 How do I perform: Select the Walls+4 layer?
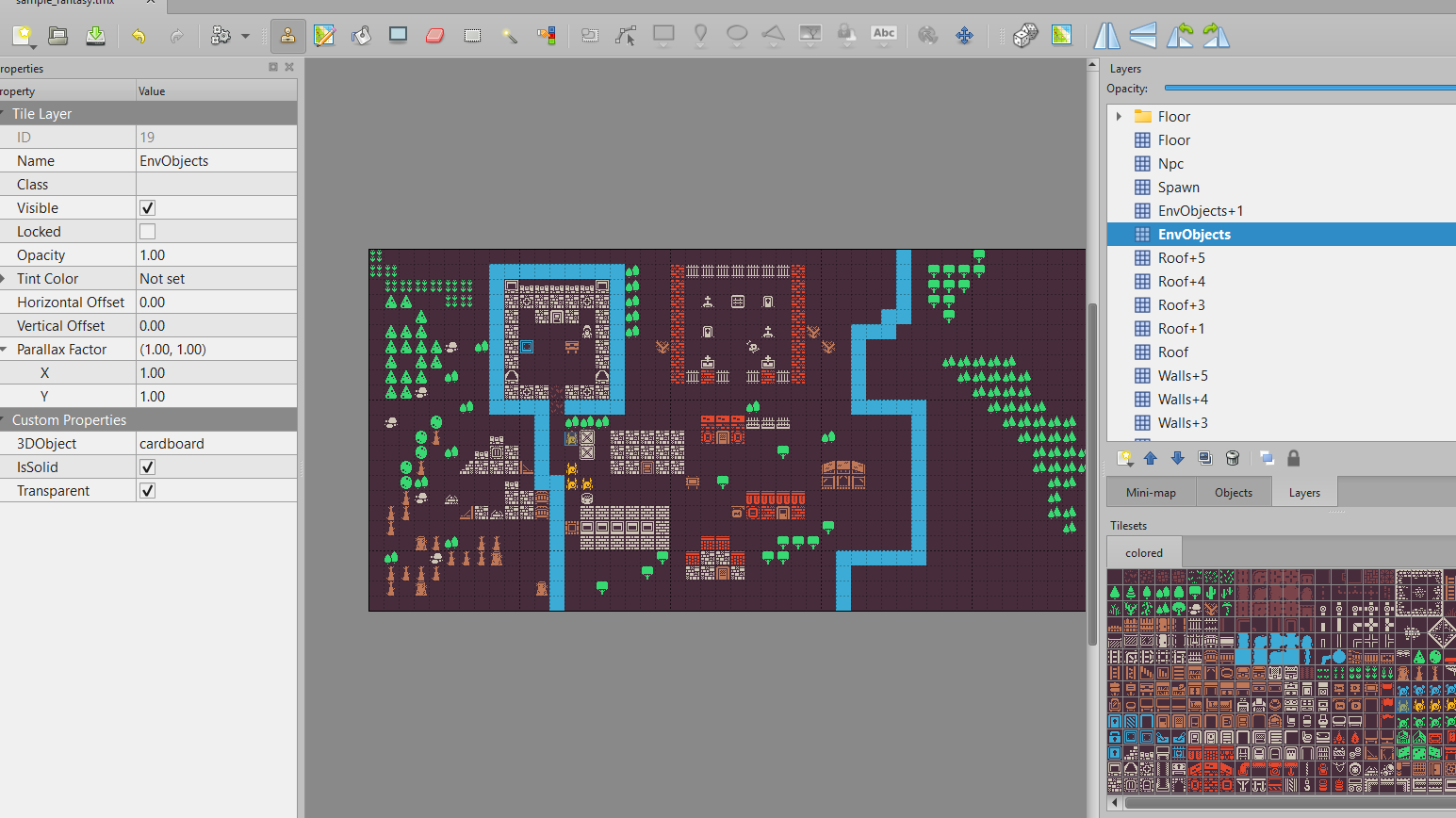[1282, 400]
